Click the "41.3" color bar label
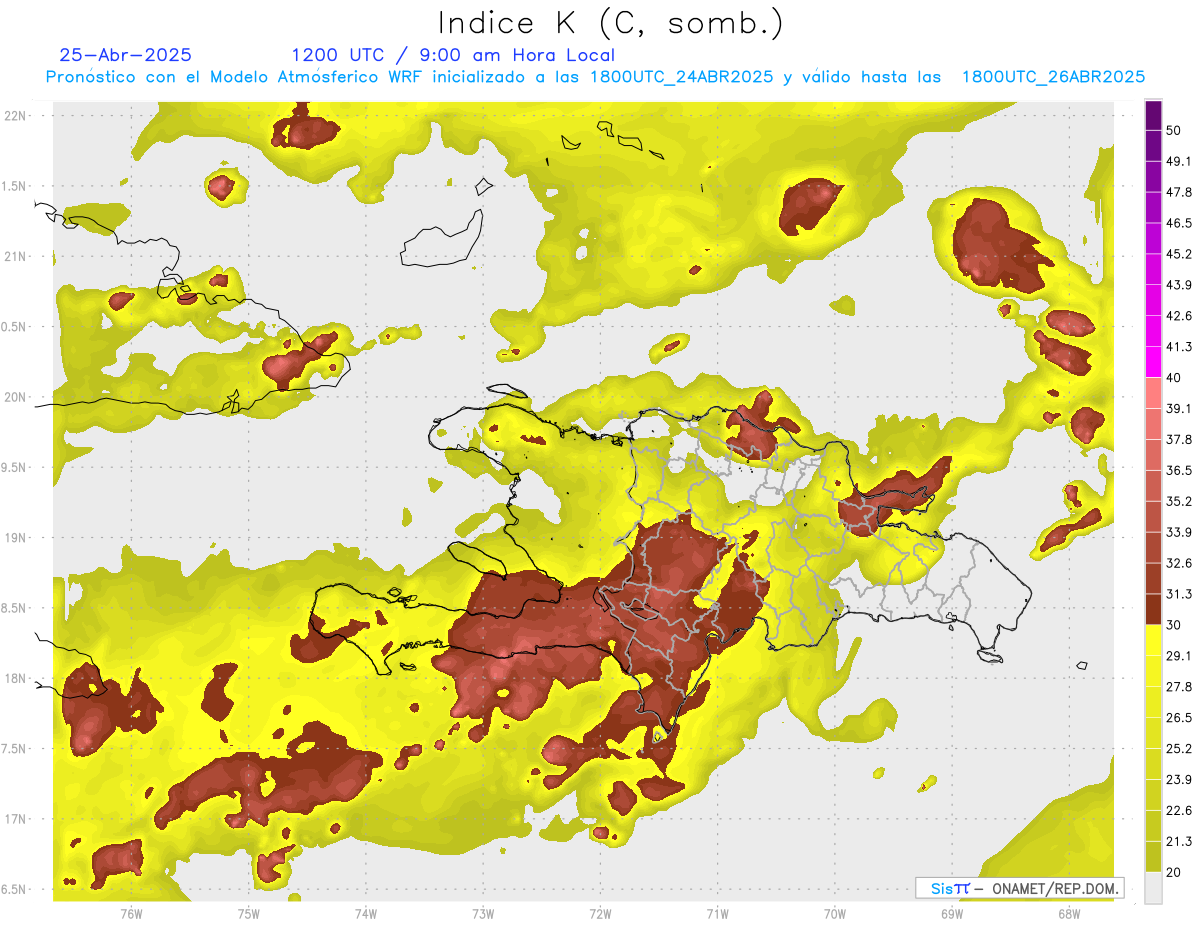Viewport: 1200px width, 927px height. [x=1179, y=347]
